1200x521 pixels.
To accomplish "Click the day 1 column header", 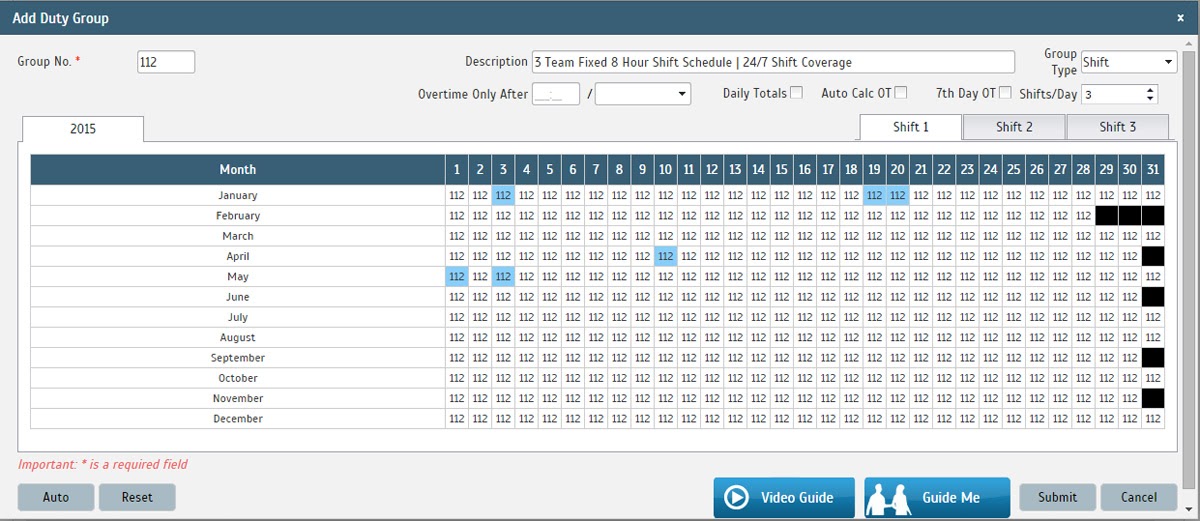I will click(457, 170).
